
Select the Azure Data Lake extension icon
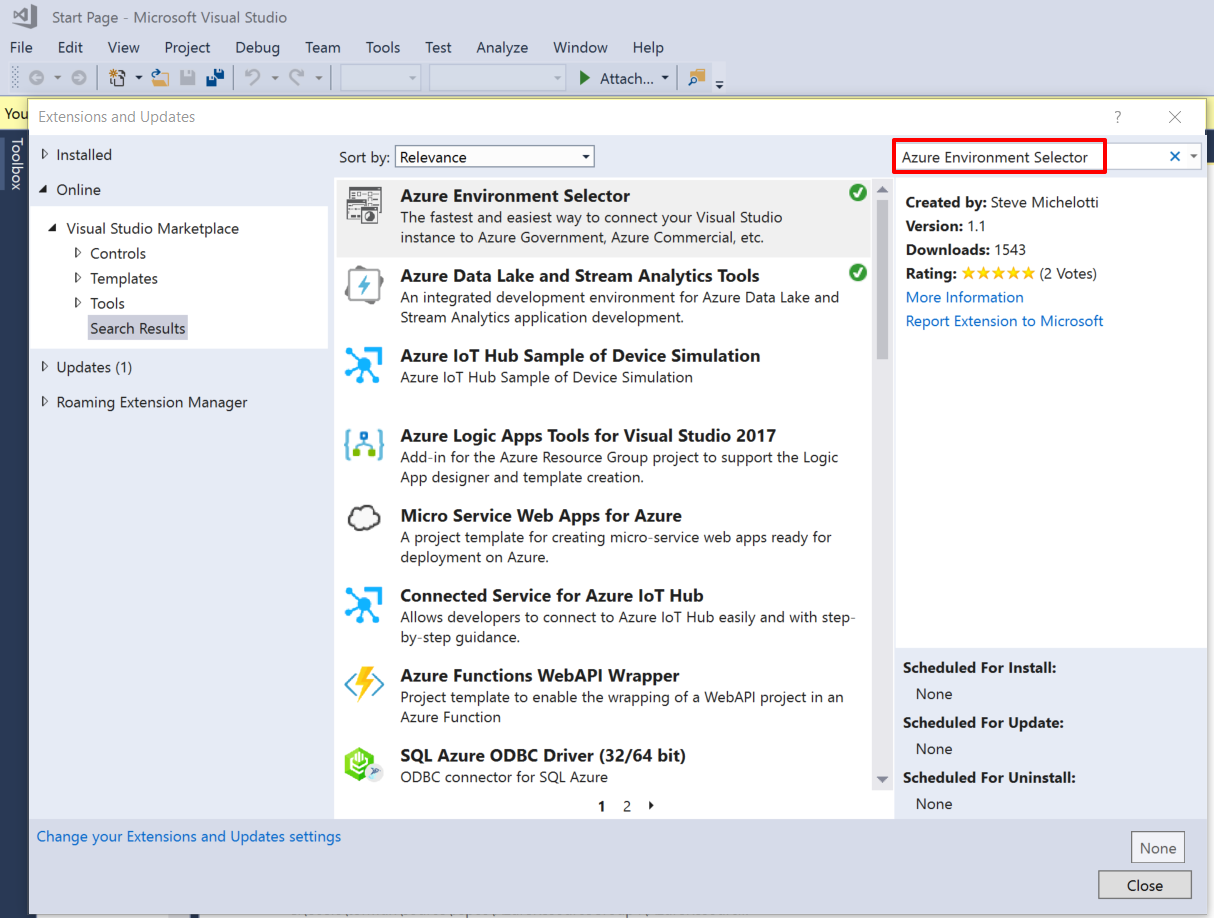pyautogui.click(x=363, y=285)
